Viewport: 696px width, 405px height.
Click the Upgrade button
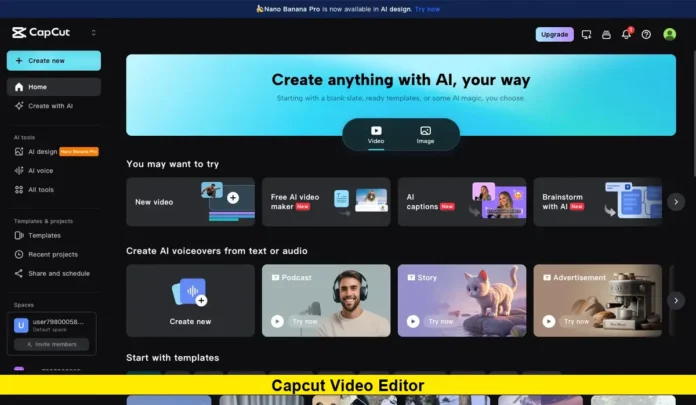(554, 34)
